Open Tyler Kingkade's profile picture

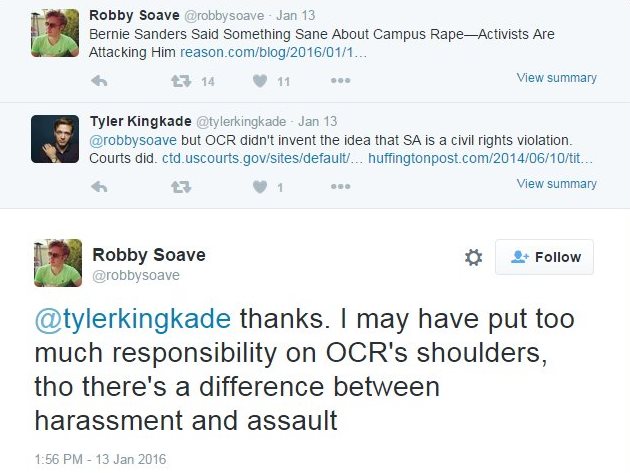click(55, 140)
